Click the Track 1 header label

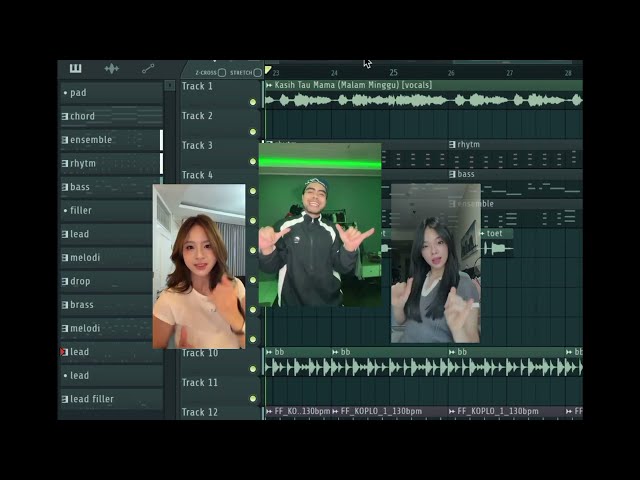tap(197, 86)
